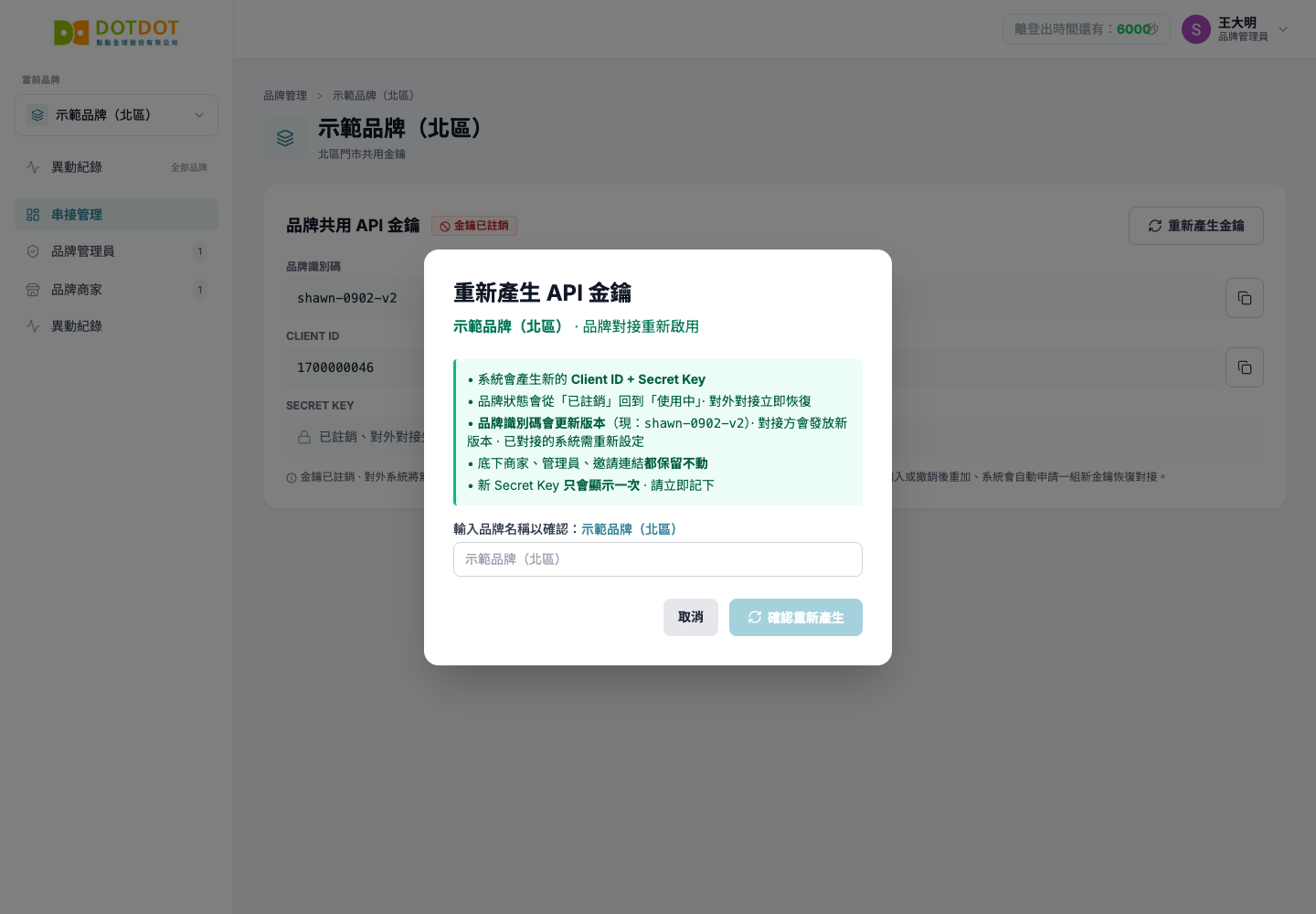Click the refresh icon on 確認重新產生
The width and height of the screenshot is (1316, 914).
click(755, 617)
